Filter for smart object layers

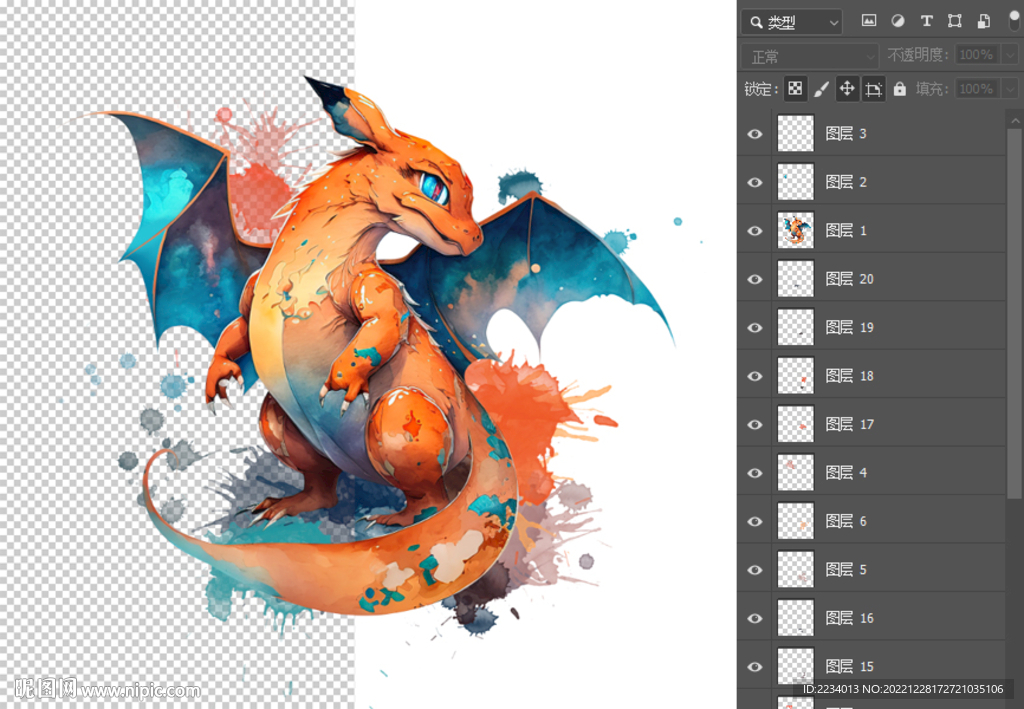(983, 21)
